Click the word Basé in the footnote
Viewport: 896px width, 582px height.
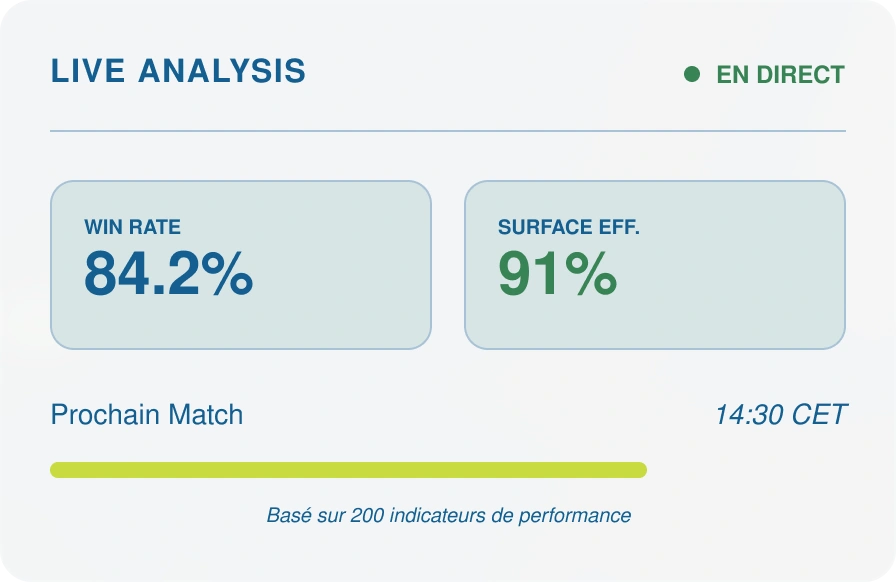coord(286,516)
